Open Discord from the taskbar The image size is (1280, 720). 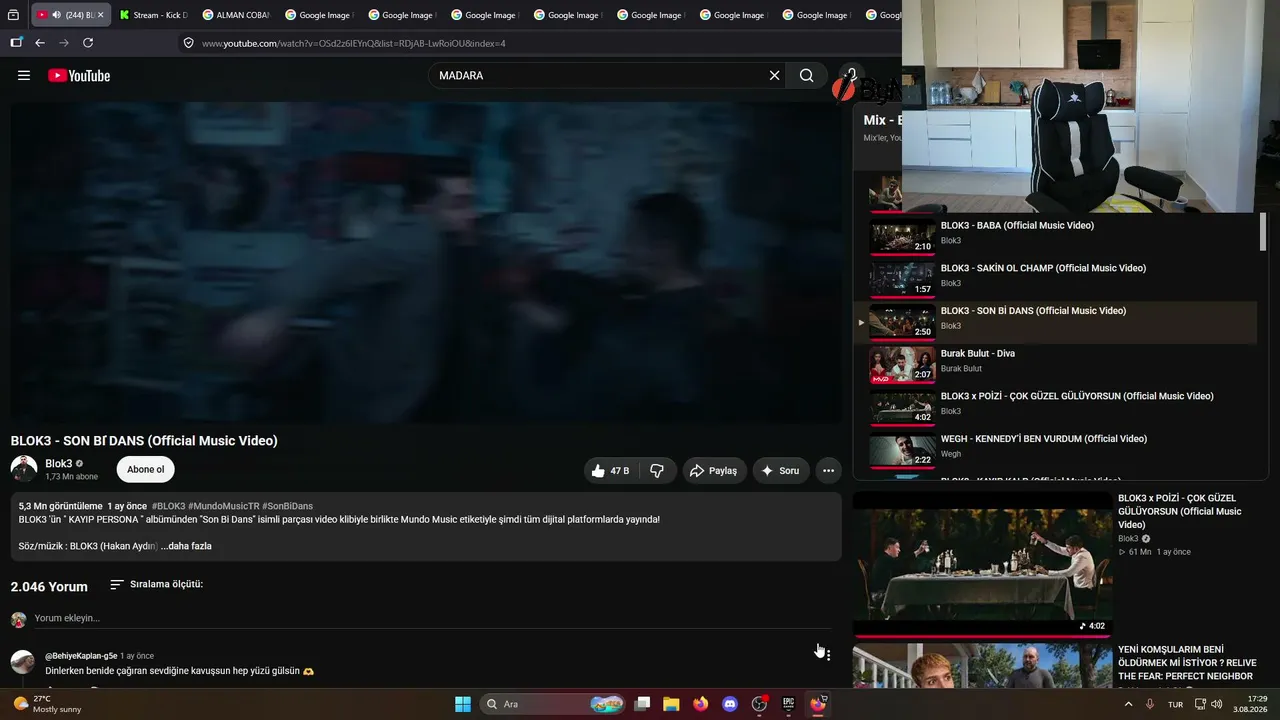coord(729,704)
